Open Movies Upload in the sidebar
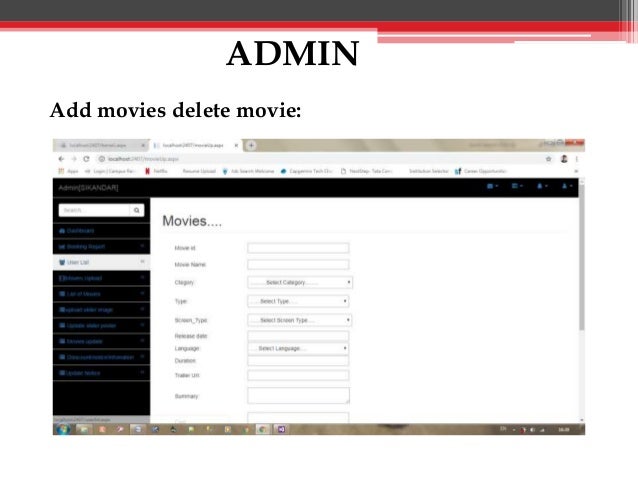The image size is (638, 479). [x=101, y=278]
